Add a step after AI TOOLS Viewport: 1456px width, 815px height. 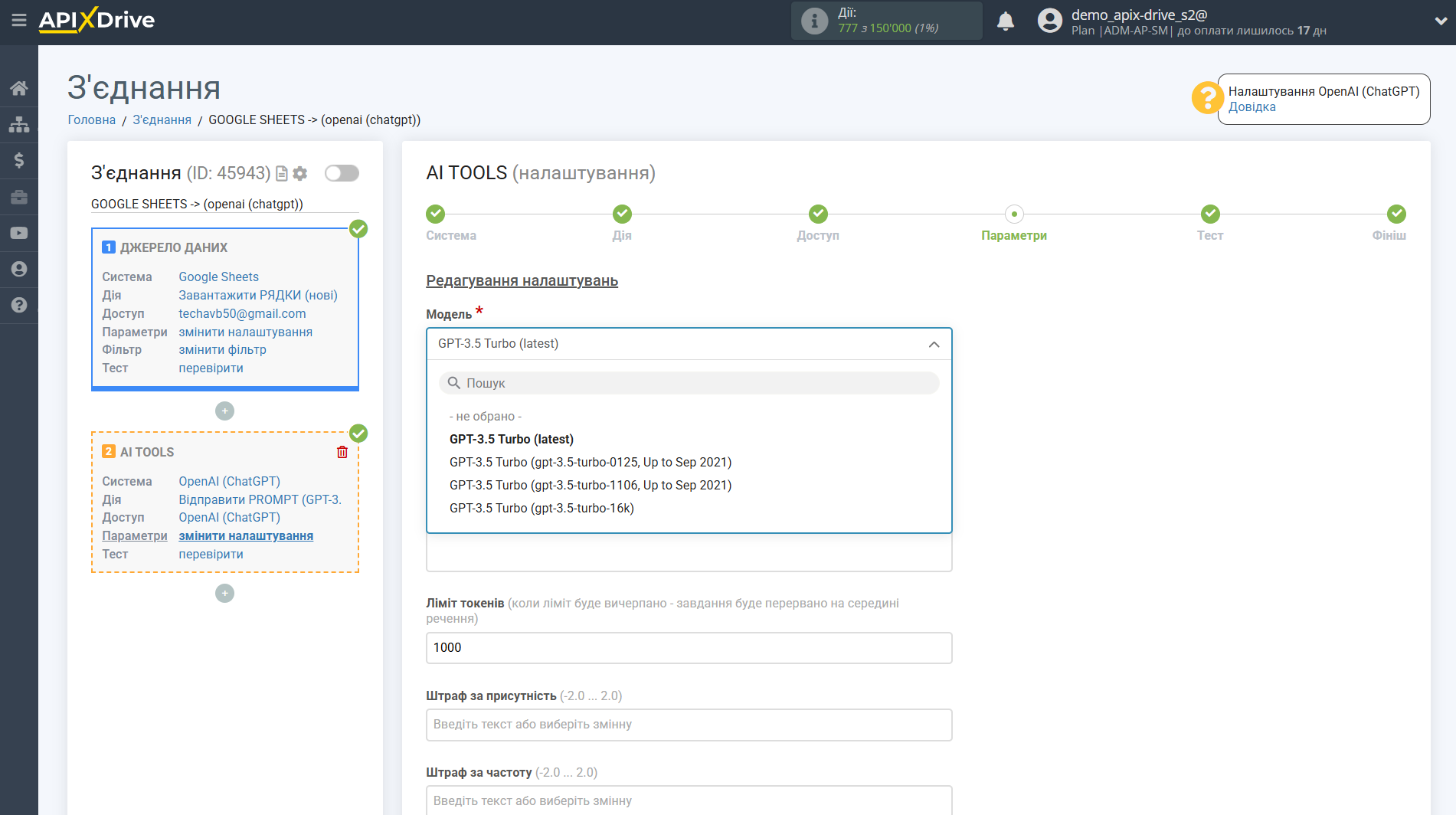tap(224, 594)
